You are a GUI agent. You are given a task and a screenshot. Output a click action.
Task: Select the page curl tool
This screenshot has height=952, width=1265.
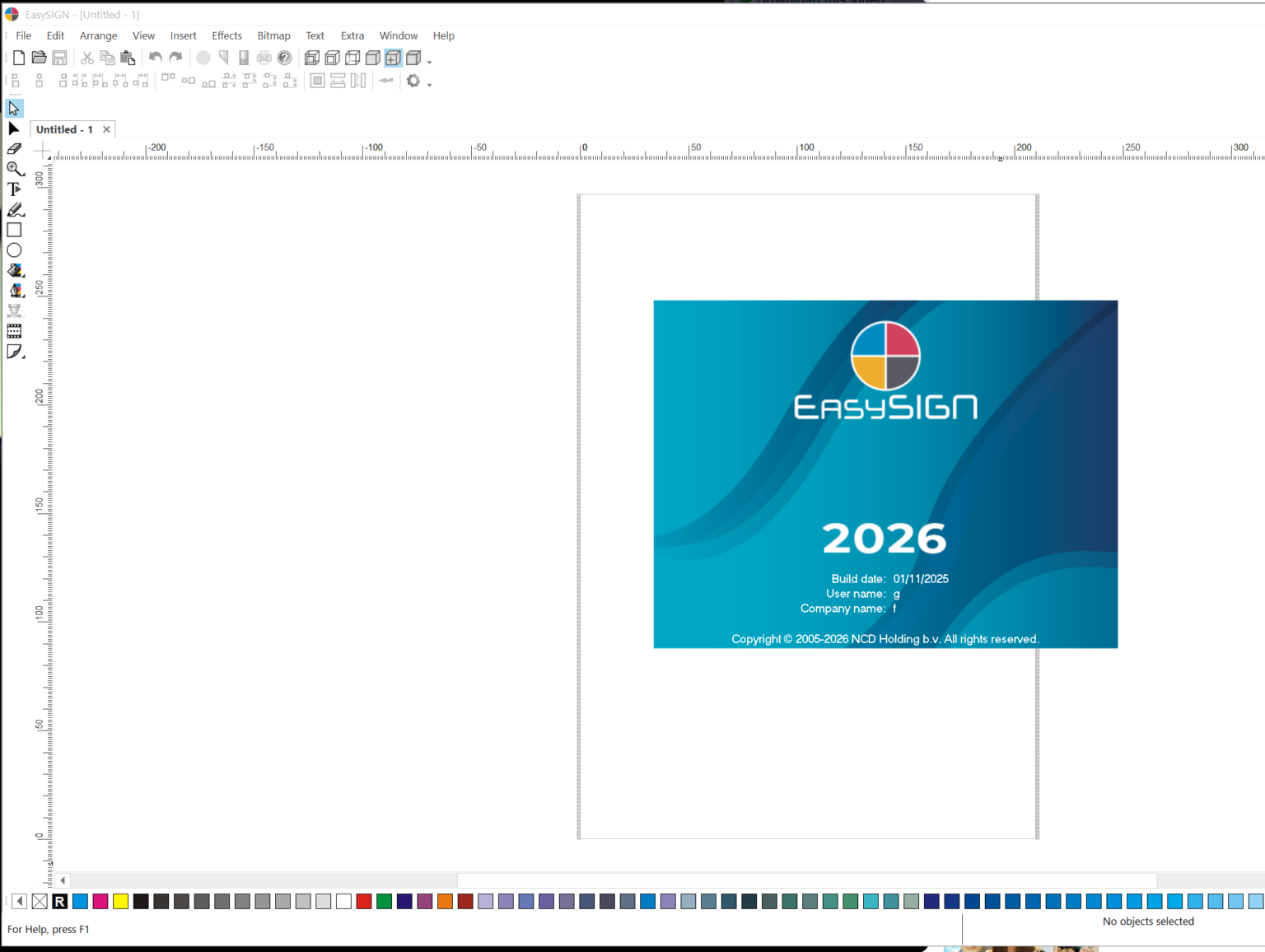(x=14, y=352)
